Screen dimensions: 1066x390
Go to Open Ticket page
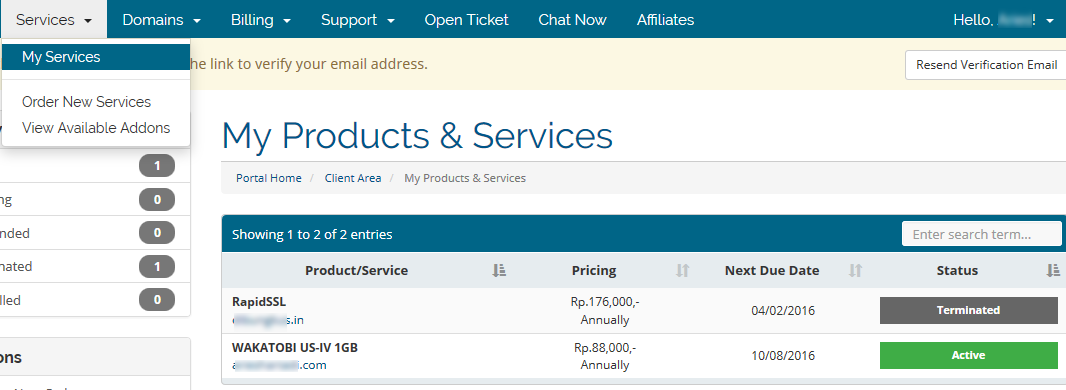[466, 20]
